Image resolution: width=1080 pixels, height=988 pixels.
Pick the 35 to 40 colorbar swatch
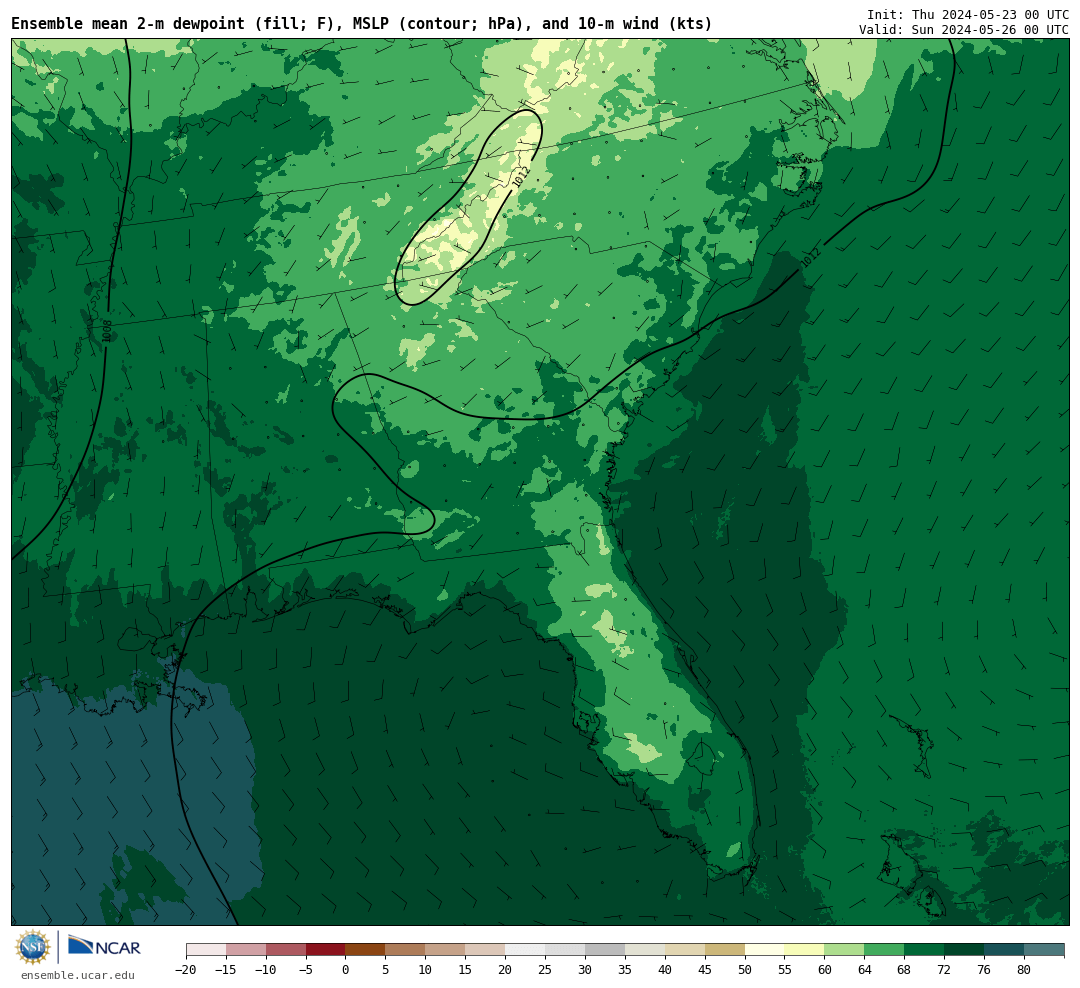645,950
